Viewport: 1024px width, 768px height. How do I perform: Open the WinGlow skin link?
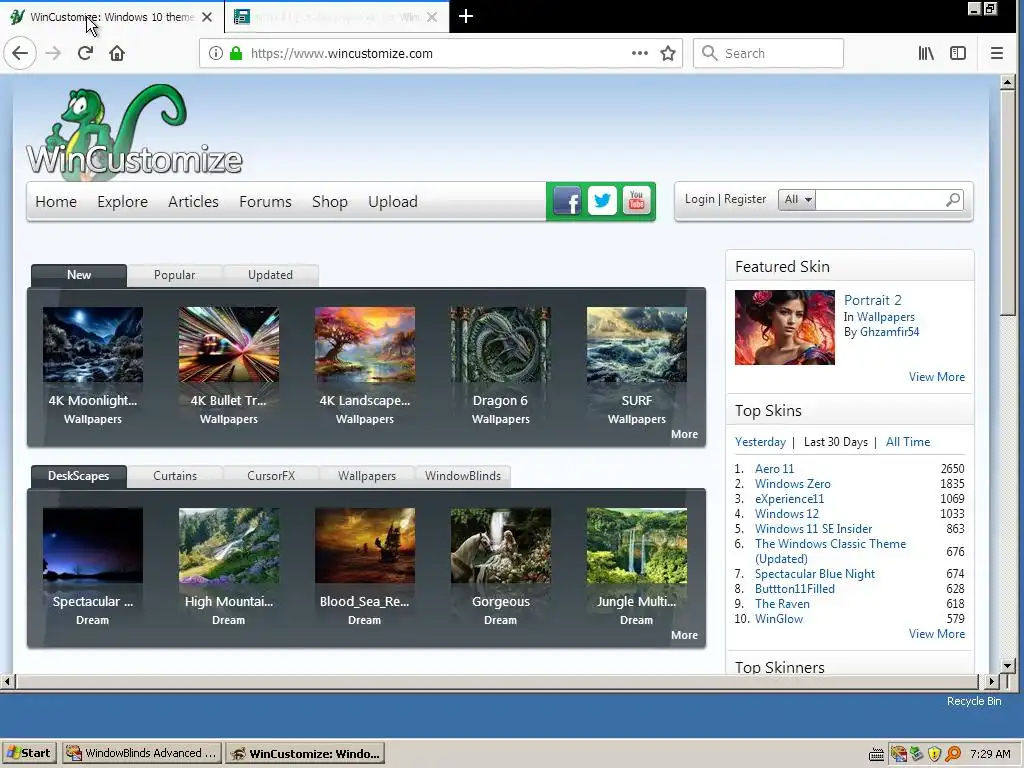pos(779,619)
